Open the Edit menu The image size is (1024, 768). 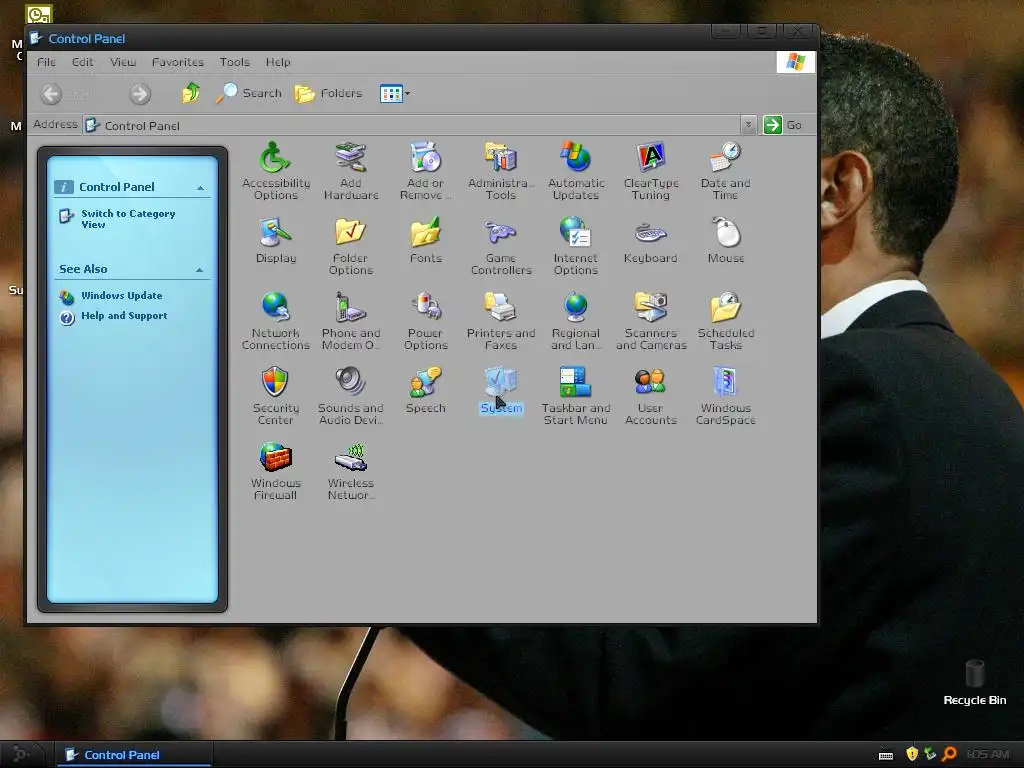click(82, 62)
